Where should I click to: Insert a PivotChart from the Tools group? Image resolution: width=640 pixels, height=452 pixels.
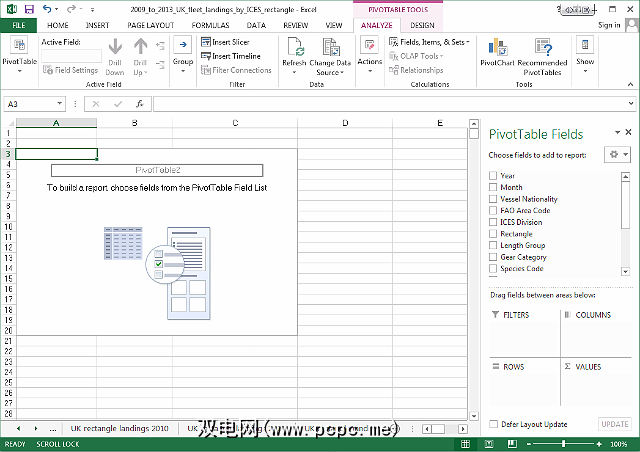click(496, 52)
